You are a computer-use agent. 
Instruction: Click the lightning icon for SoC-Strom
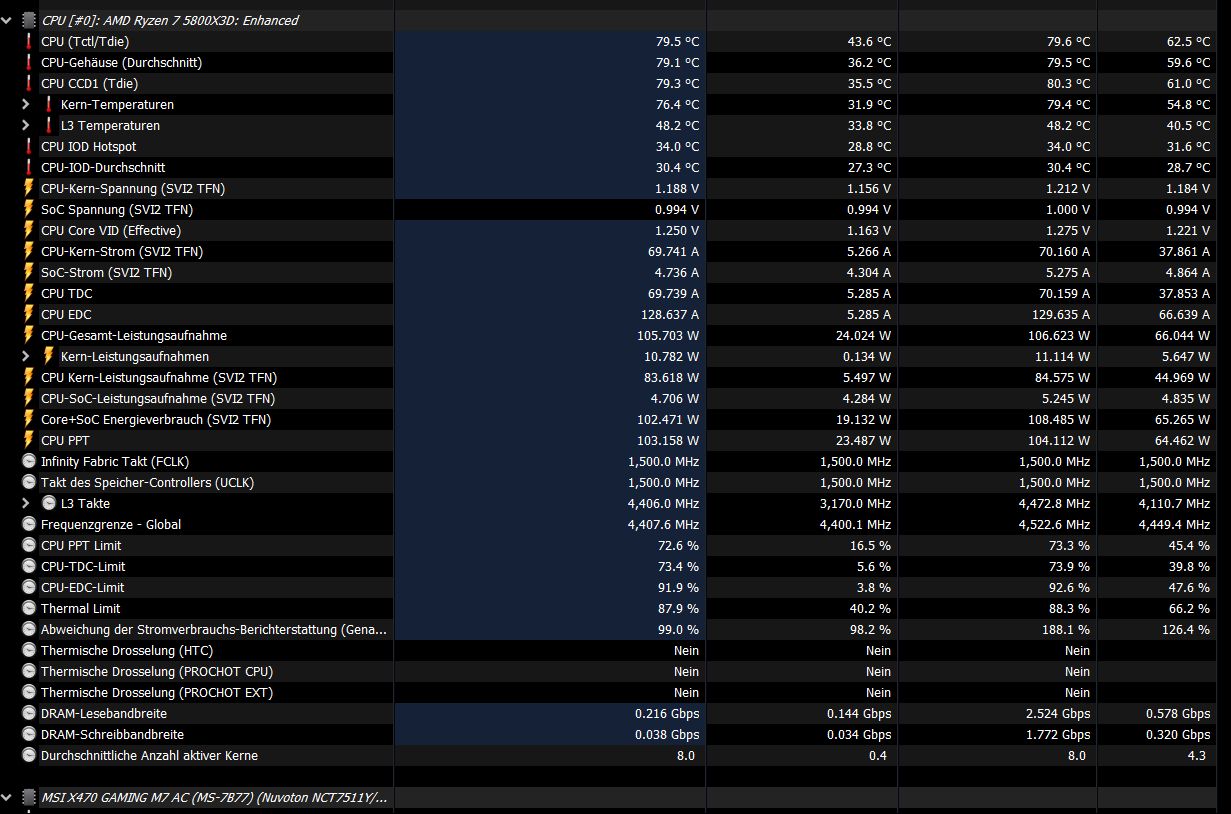pos(28,272)
